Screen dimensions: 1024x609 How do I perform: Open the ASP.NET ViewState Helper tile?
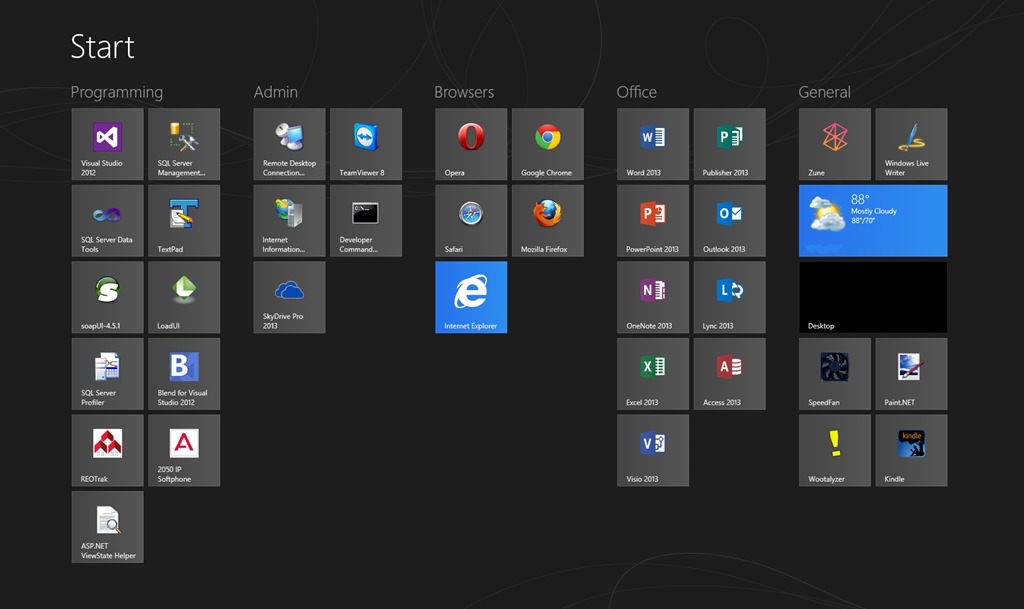pos(107,527)
